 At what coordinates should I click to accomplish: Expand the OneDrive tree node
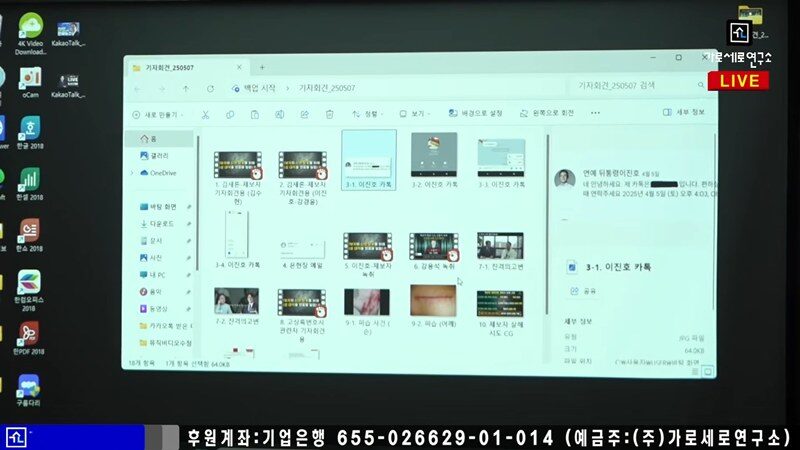tap(132, 173)
